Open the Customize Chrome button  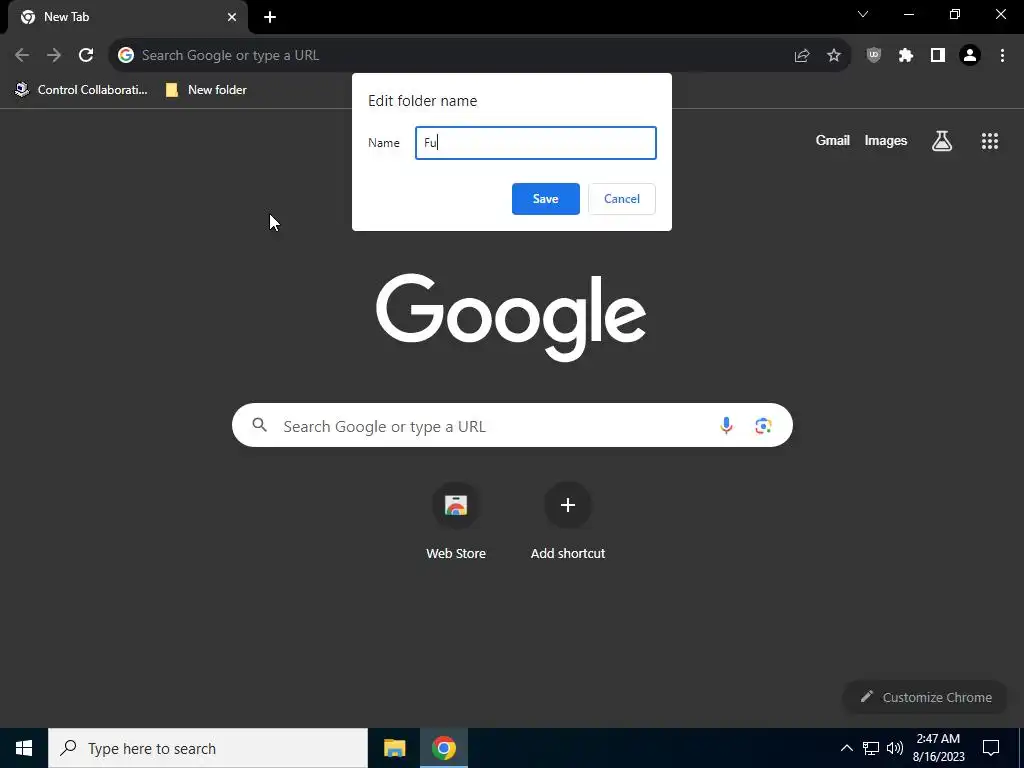[x=926, y=697]
